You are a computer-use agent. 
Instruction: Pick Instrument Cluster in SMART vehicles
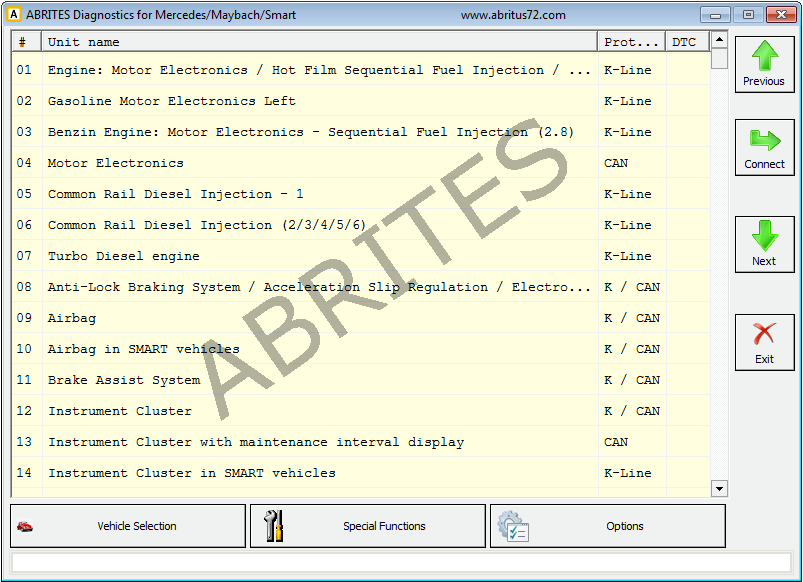(x=192, y=473)
